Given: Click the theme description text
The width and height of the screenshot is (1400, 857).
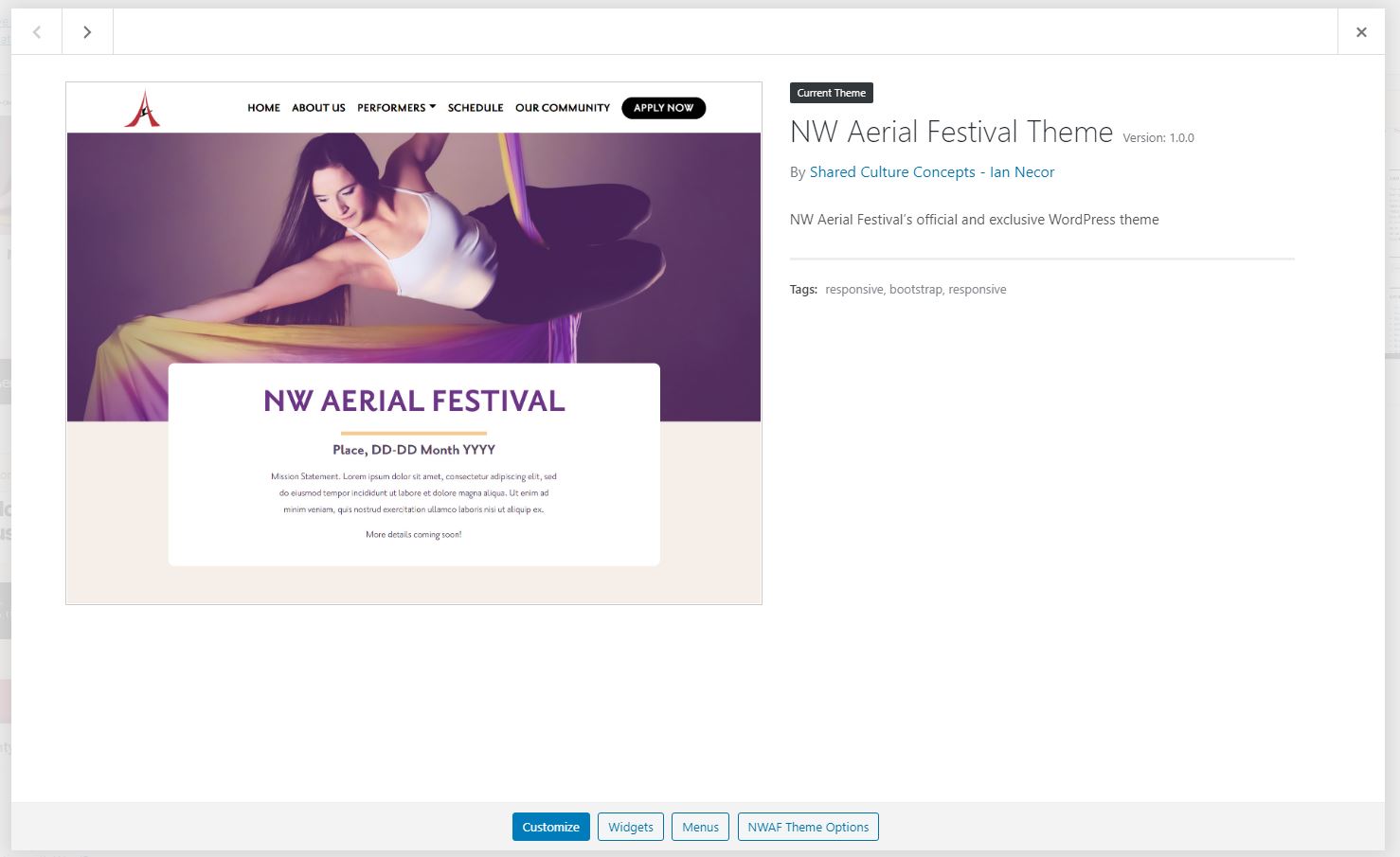Looking at the screenshot, I should click(x=975, y=220).
